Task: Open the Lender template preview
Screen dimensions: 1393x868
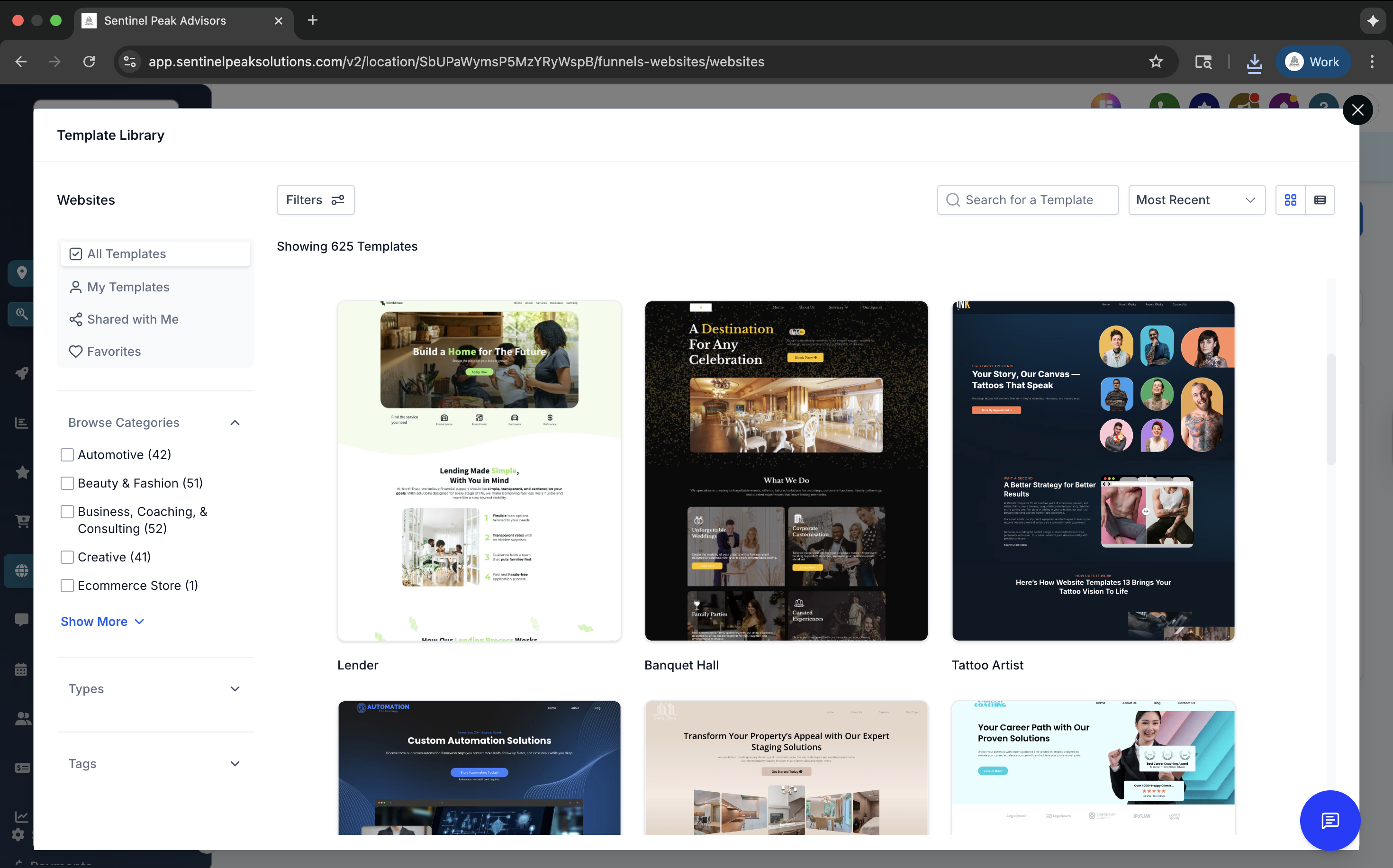Action: tap(479, 471)
